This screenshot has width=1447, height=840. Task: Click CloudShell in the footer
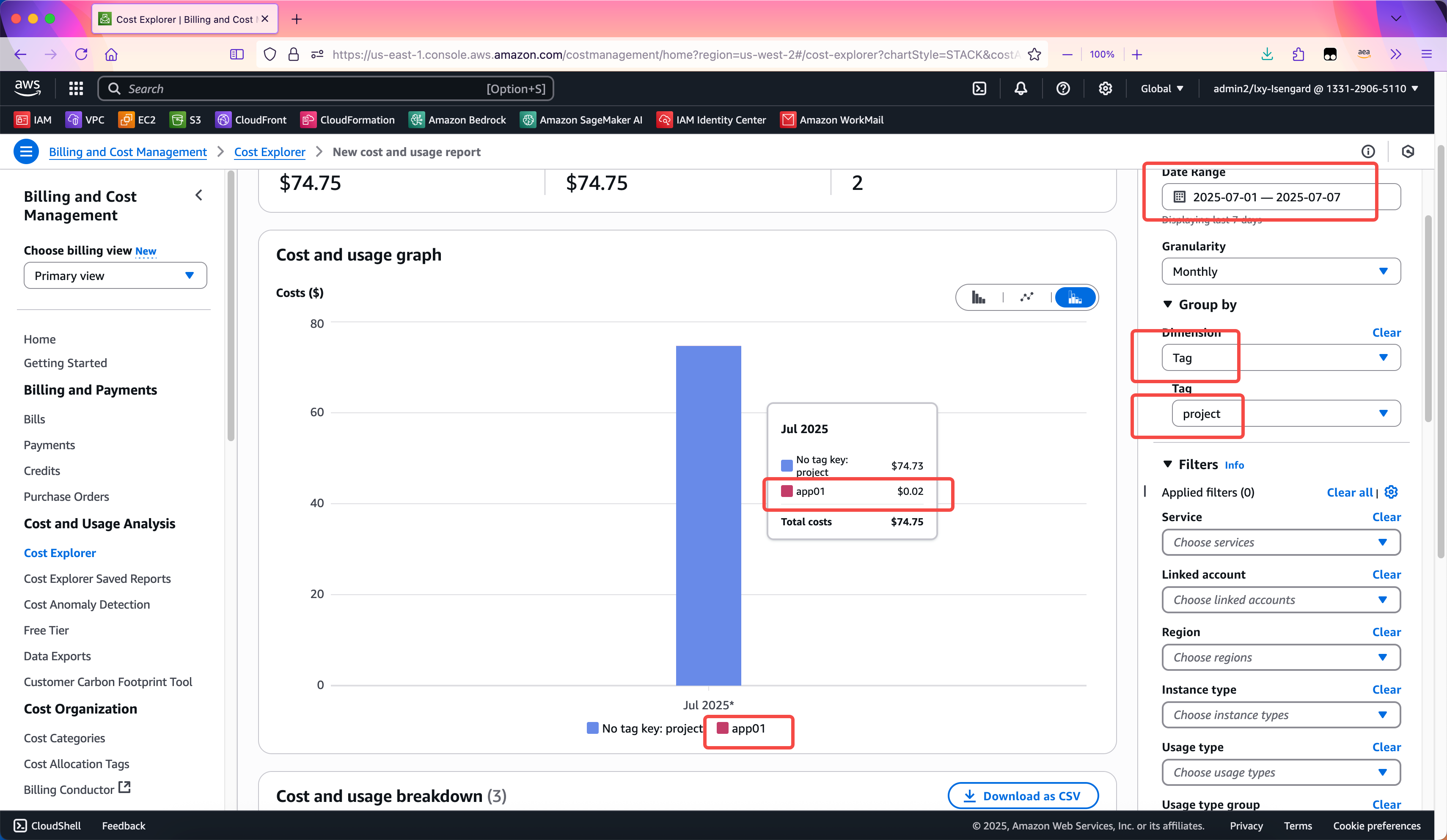click(x=47, y=825)
